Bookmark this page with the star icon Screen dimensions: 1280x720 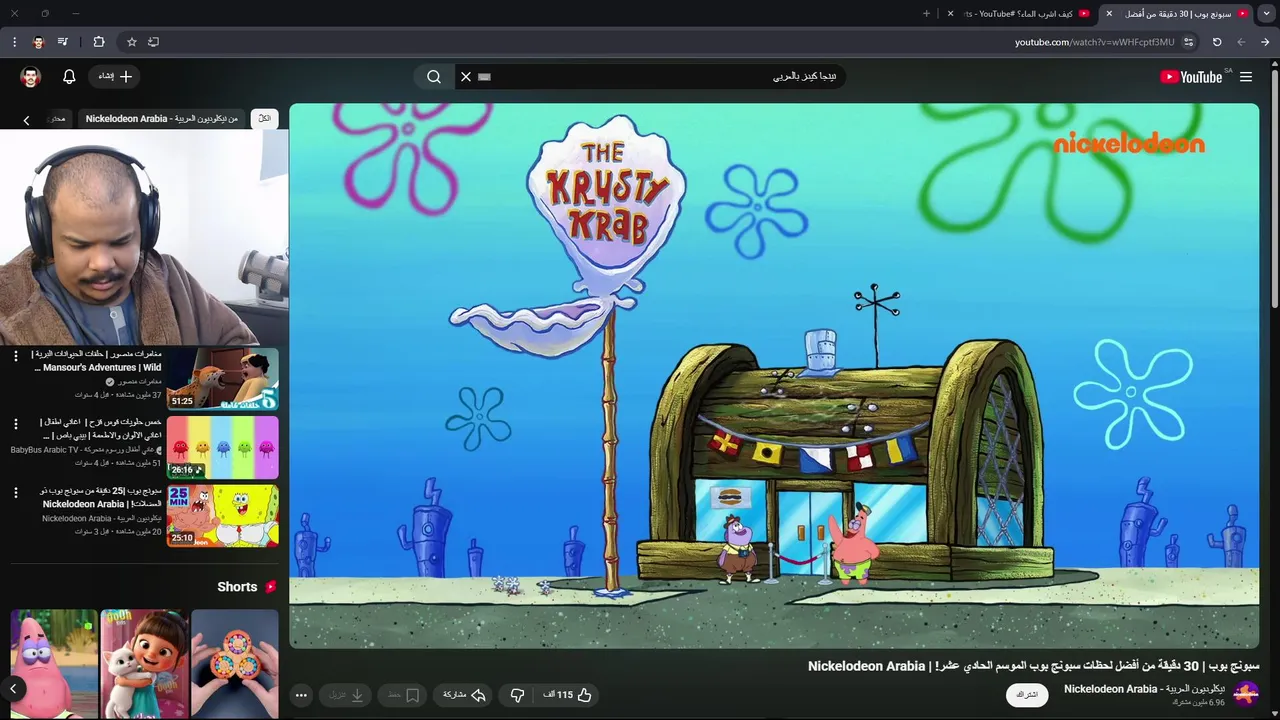point(131,42)
